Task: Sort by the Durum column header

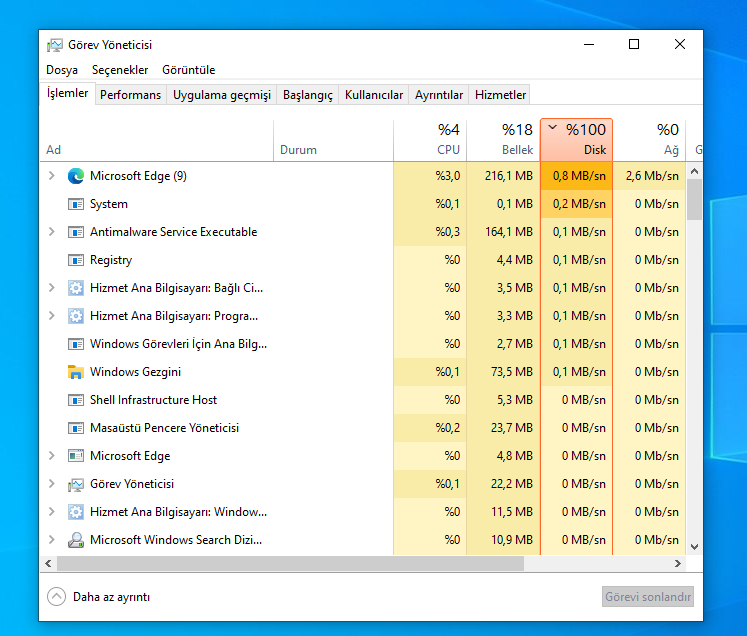Action: click(x=333, y=140)
